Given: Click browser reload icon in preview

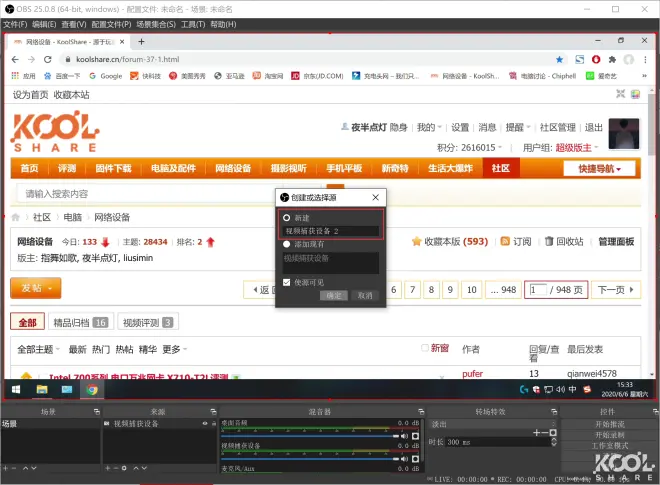Looking at the screenshot, I should click(x=48, y=59).
